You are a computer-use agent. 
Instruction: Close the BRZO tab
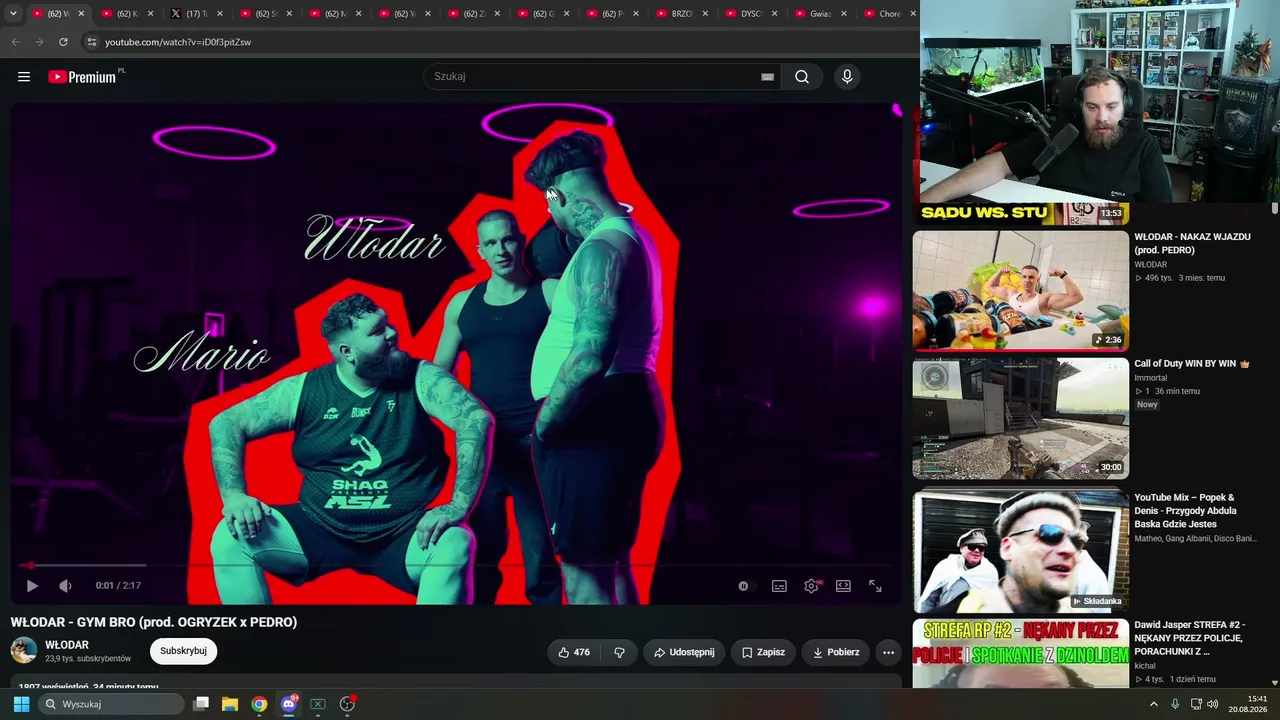705,14
